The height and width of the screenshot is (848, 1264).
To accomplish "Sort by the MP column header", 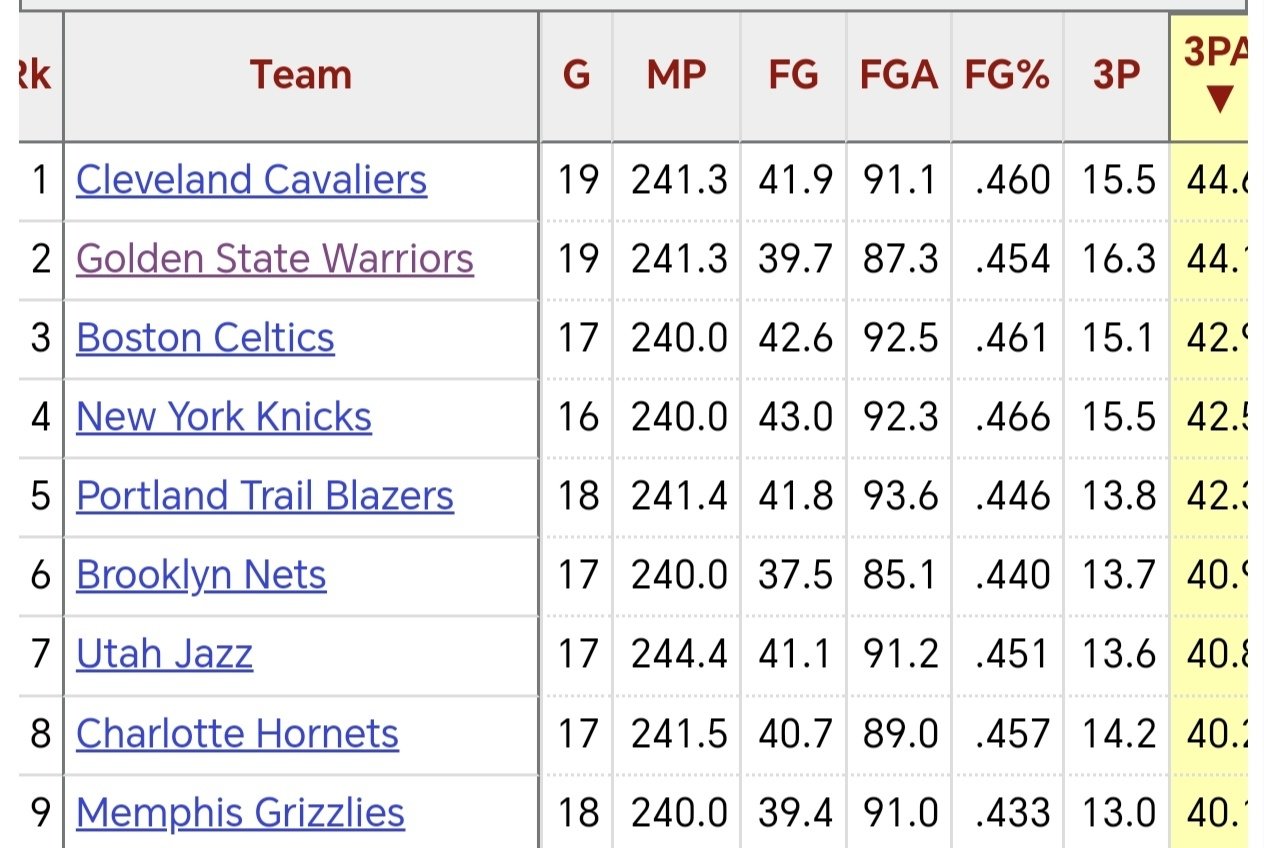I will pyautogui.click(x=676, y=75).
